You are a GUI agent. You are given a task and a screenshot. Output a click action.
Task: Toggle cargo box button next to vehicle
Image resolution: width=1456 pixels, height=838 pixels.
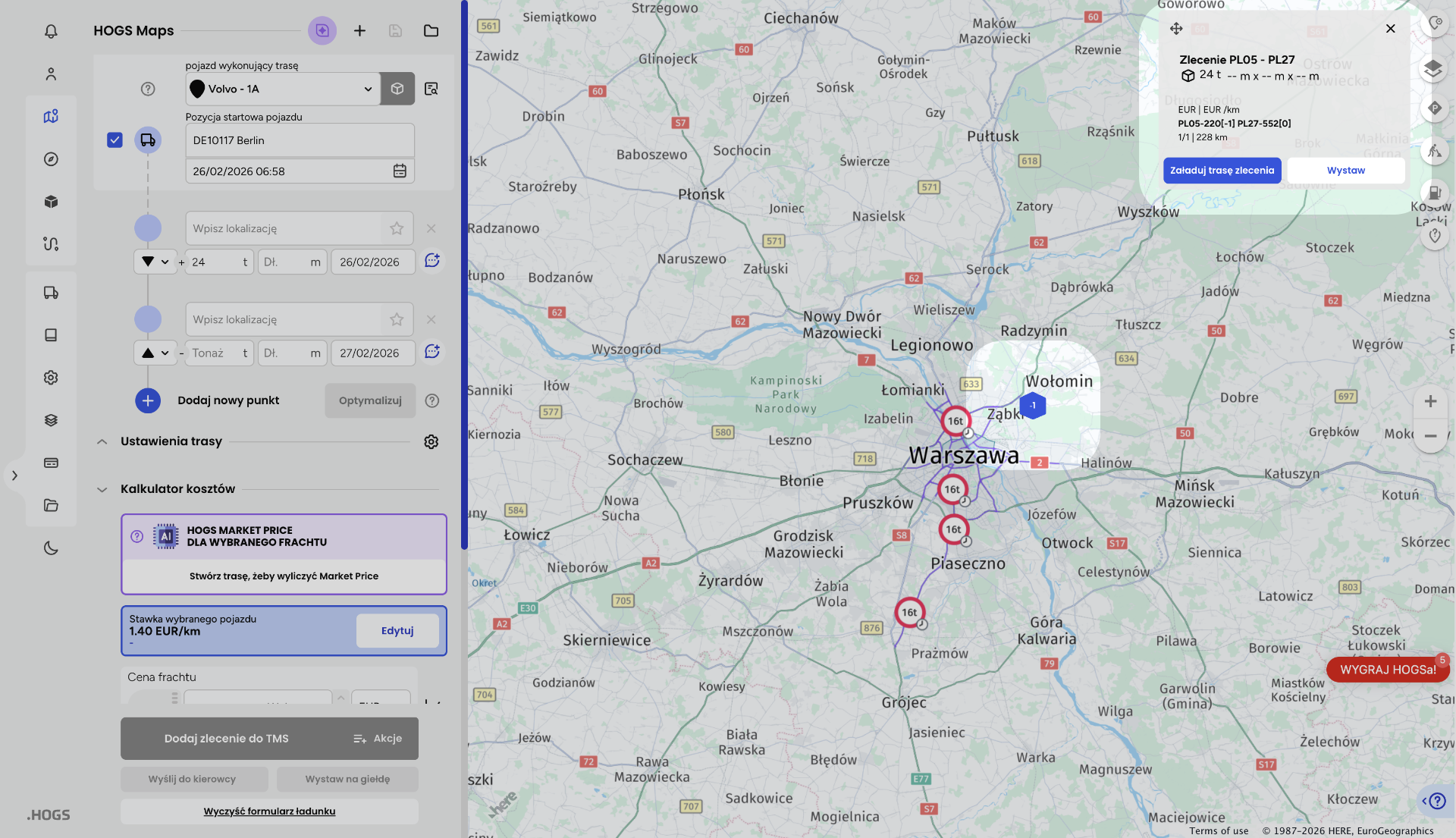click(397, 89)
